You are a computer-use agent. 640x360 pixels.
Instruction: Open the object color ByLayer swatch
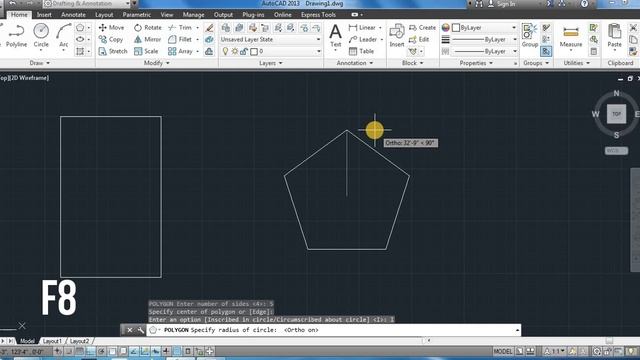[x=456, y=27]
